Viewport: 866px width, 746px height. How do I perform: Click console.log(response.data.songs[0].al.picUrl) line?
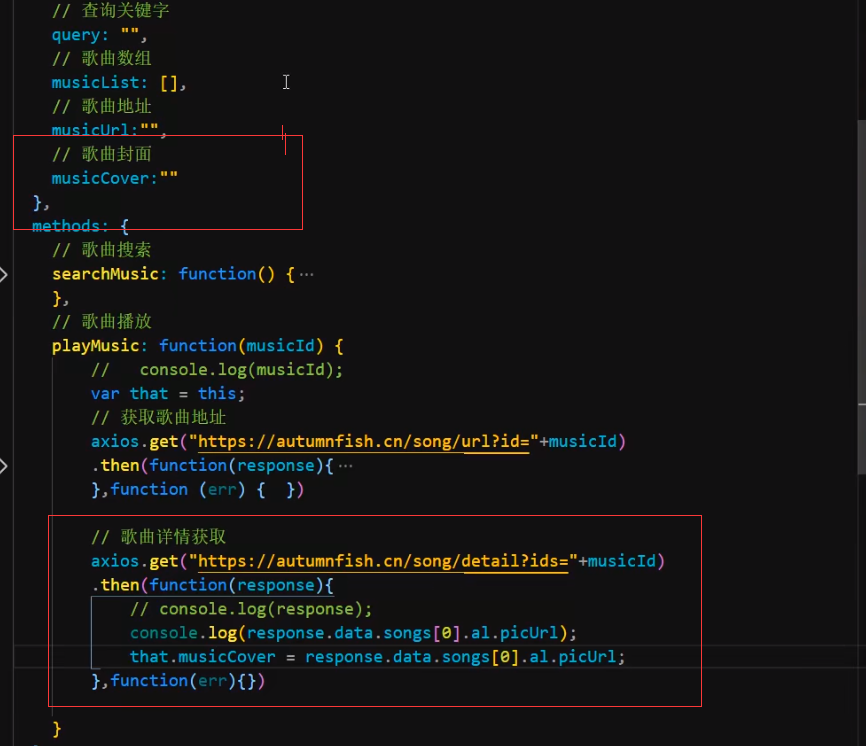[353, 633]
